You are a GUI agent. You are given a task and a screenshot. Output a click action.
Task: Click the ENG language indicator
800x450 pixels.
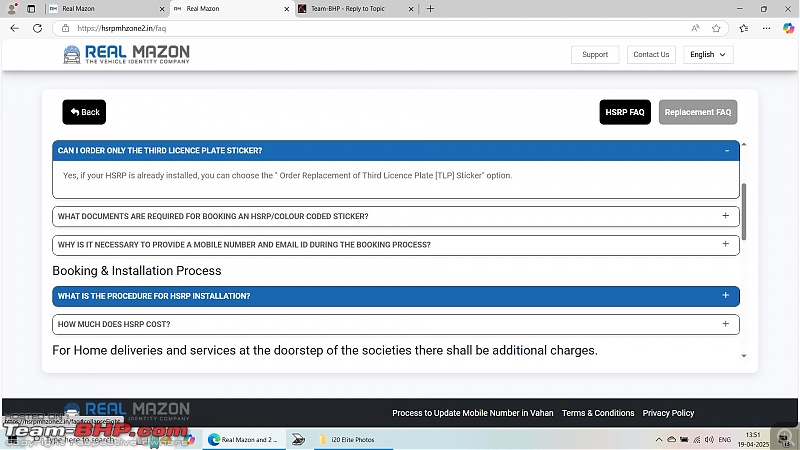coord(724,439)
